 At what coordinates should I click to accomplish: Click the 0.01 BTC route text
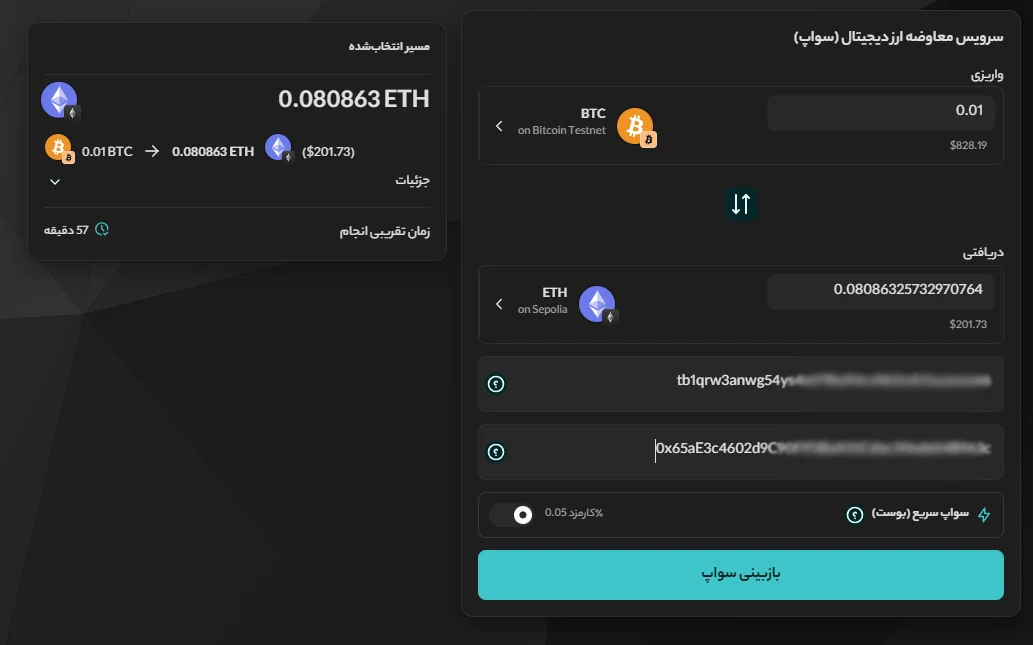click(x=107, y=152)
